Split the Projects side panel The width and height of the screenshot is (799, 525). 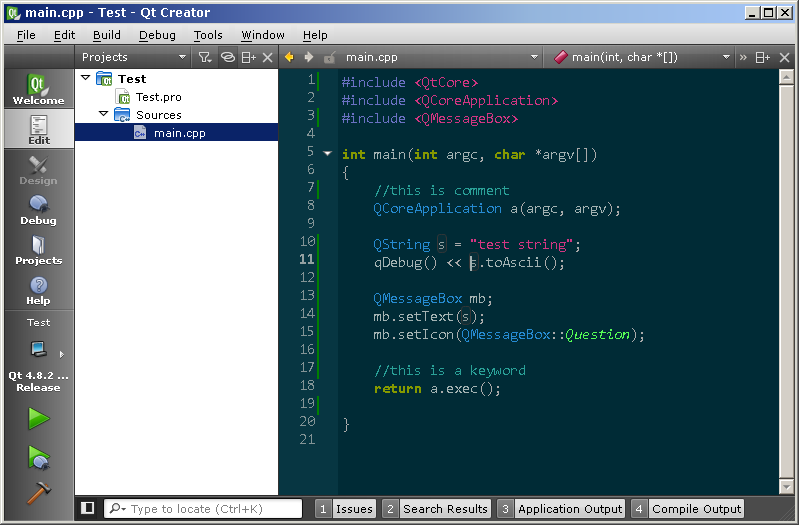click(249, 57)
